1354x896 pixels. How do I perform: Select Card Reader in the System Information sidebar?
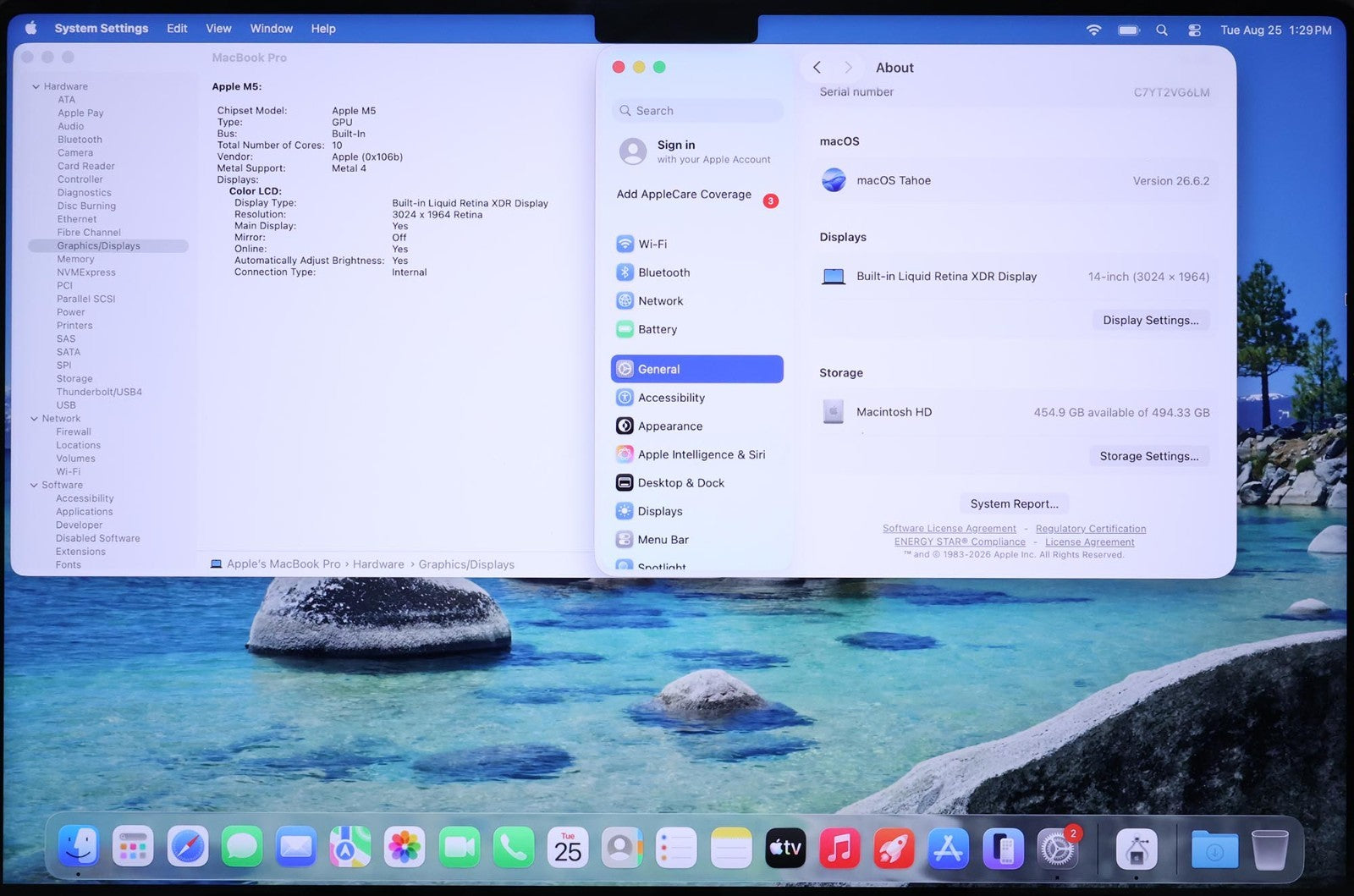coord(86,166)
